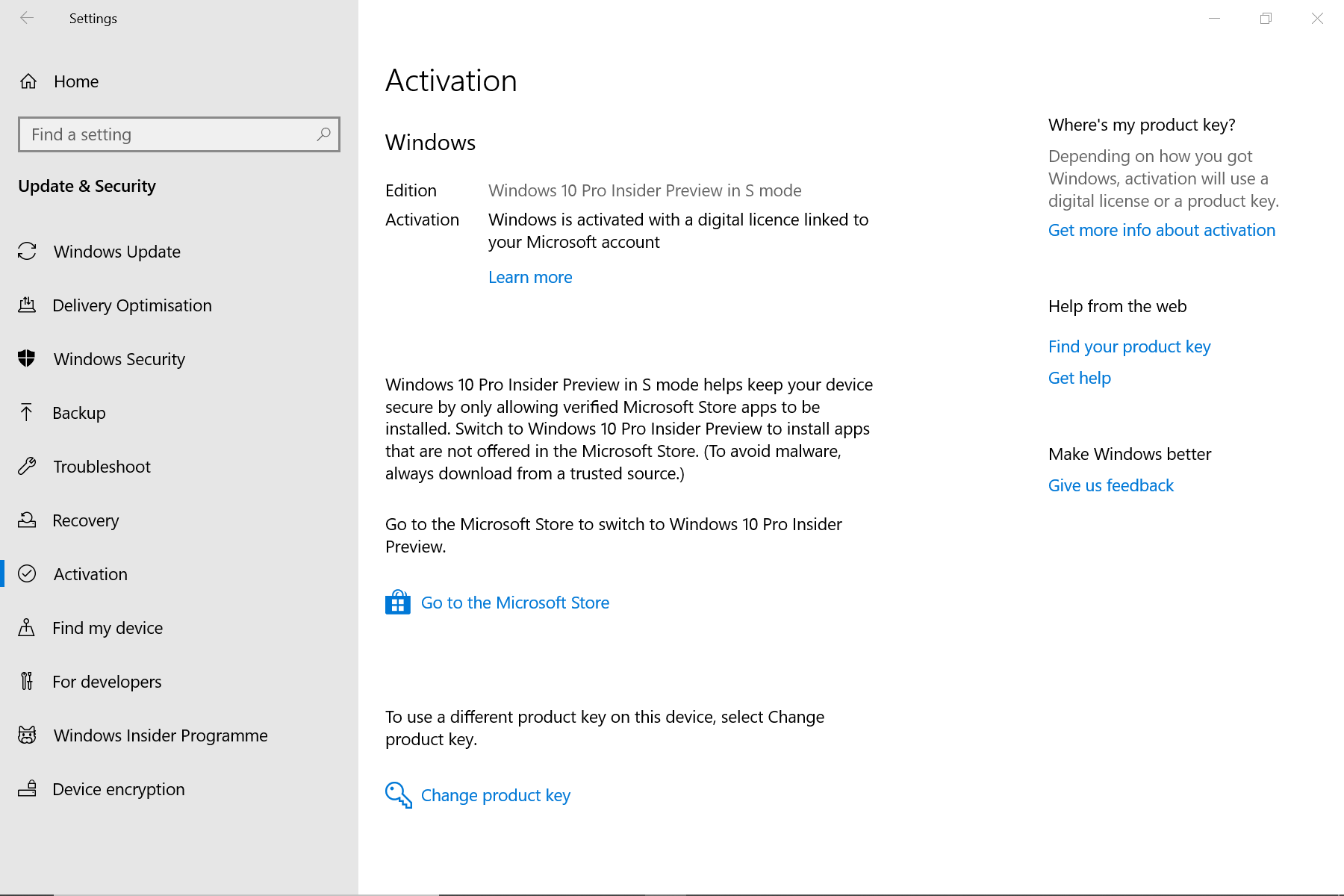This screenshot has height=896, width=1344.
Task: Click the Delivery Optimisation icon
Action: (x=27, y=305)
